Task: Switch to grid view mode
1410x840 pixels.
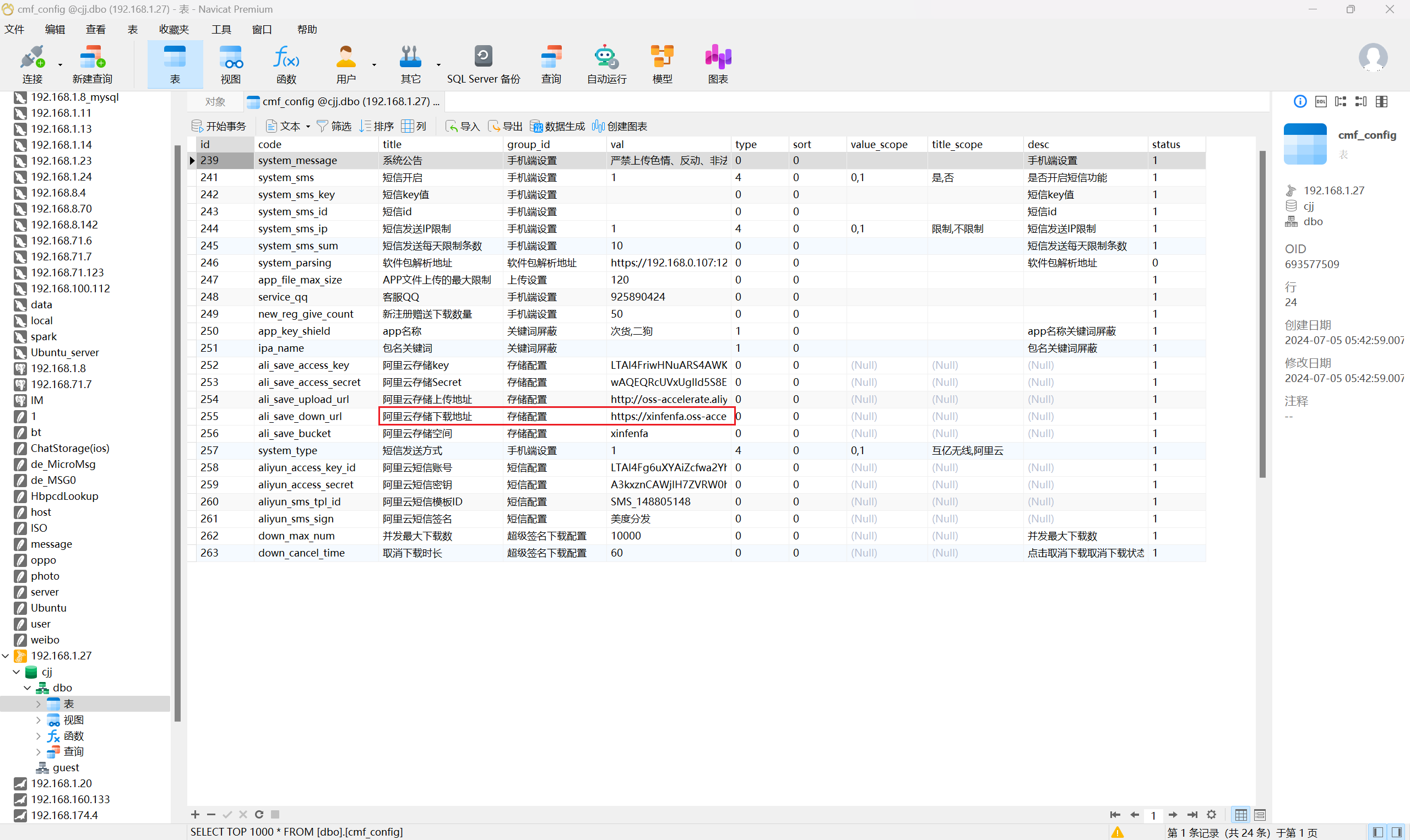Action: (x=1241, y=815)
